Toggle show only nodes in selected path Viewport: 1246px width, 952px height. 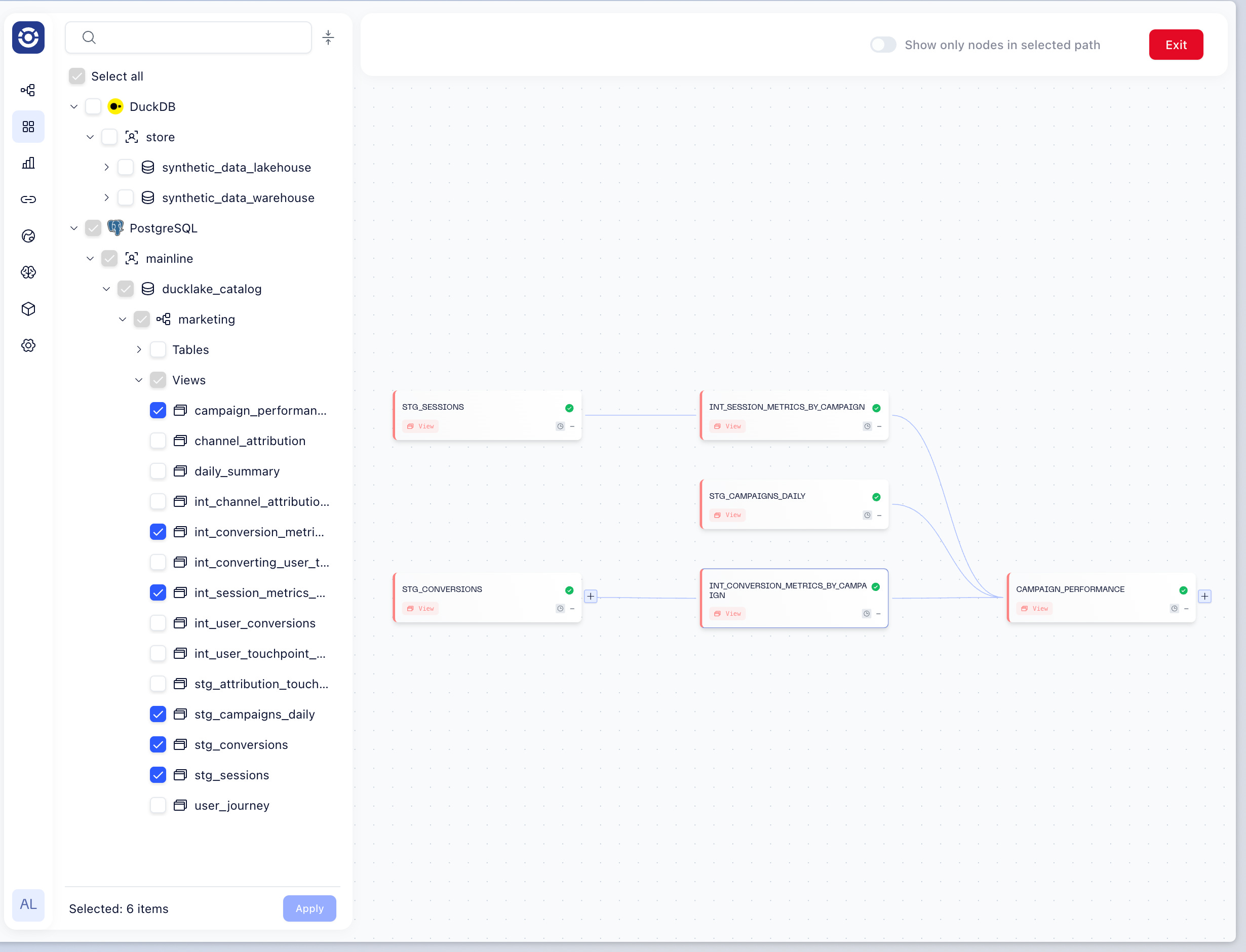883,45
